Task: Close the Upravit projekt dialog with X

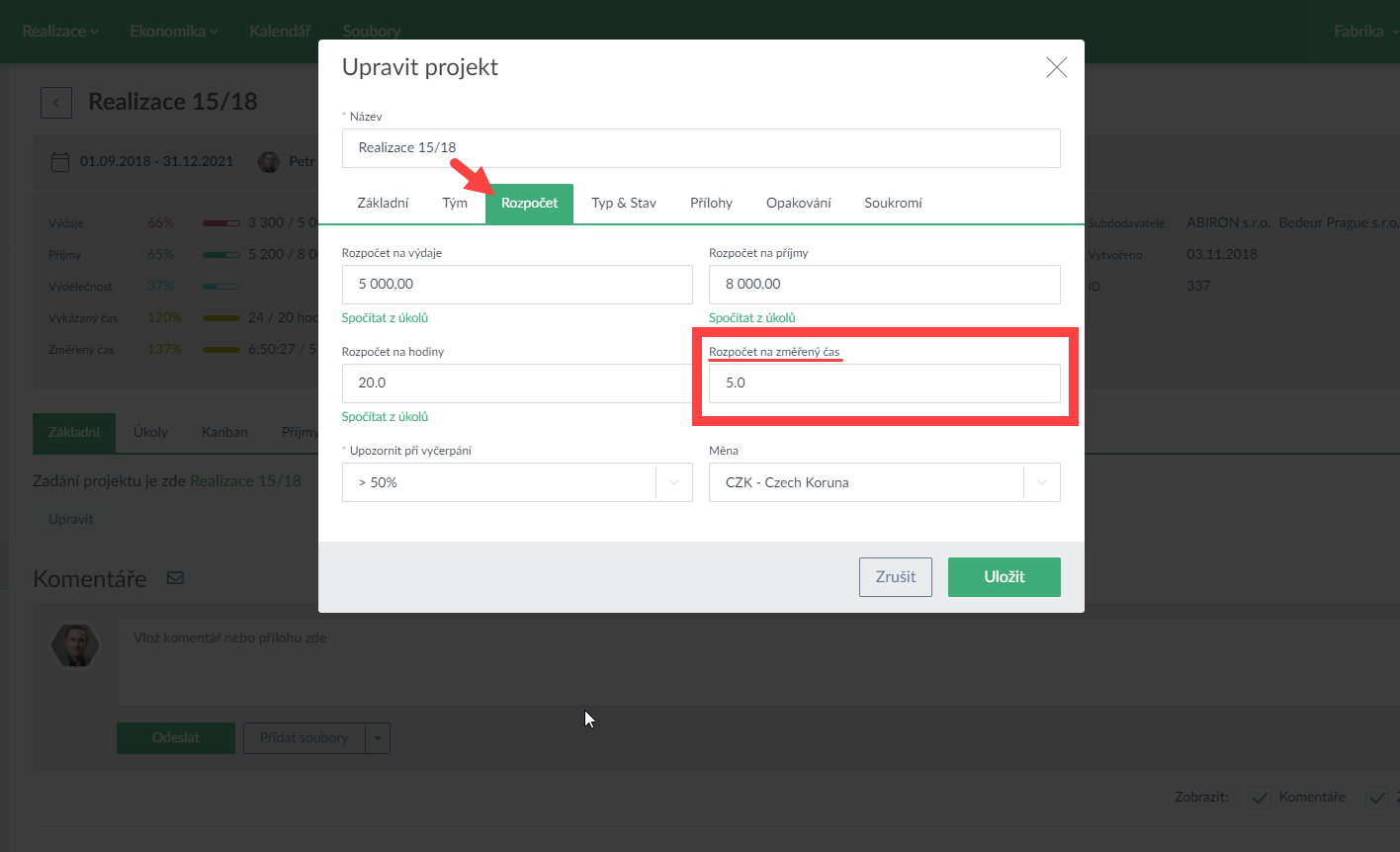Action: tap(1056, 67)
